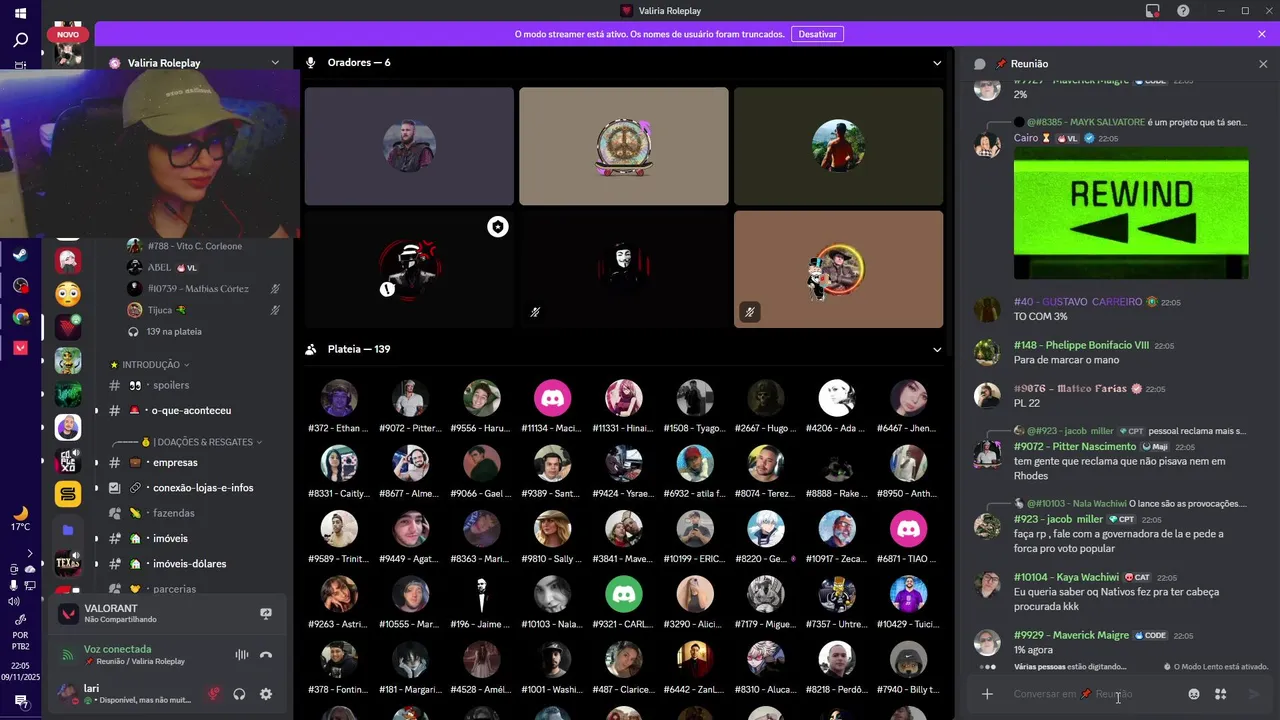Open audience member #11134 - Maci
The height and width of the screenshot is (720, 1280).
coord(552,407)
